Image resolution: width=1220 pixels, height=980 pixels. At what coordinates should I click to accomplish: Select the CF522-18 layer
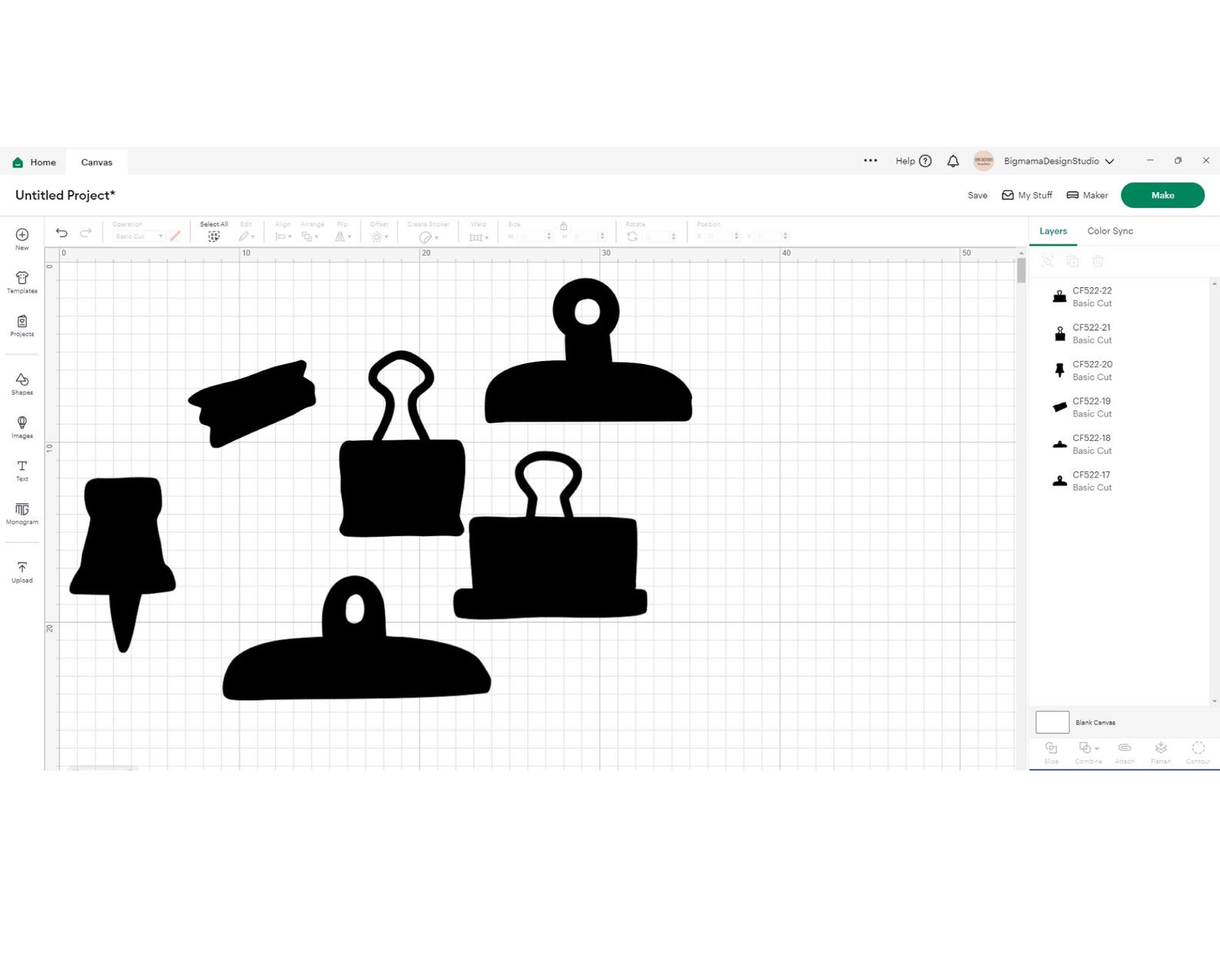tap(1120, 444)
